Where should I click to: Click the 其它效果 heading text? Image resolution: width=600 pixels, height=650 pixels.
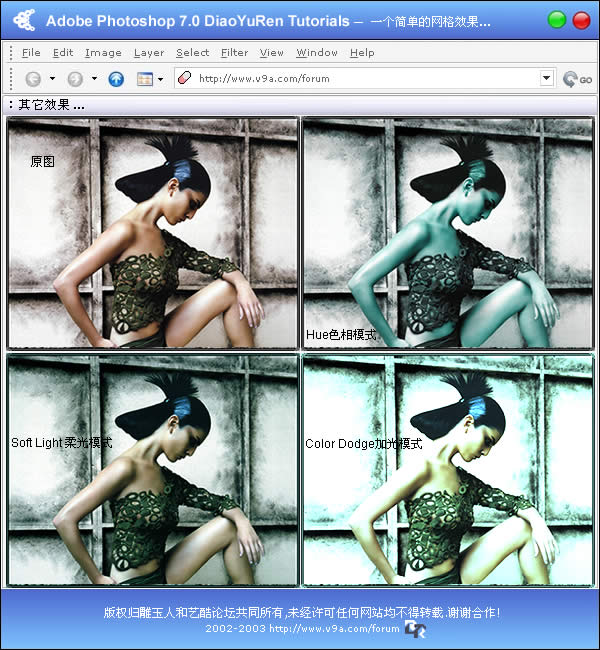[51, 105]
